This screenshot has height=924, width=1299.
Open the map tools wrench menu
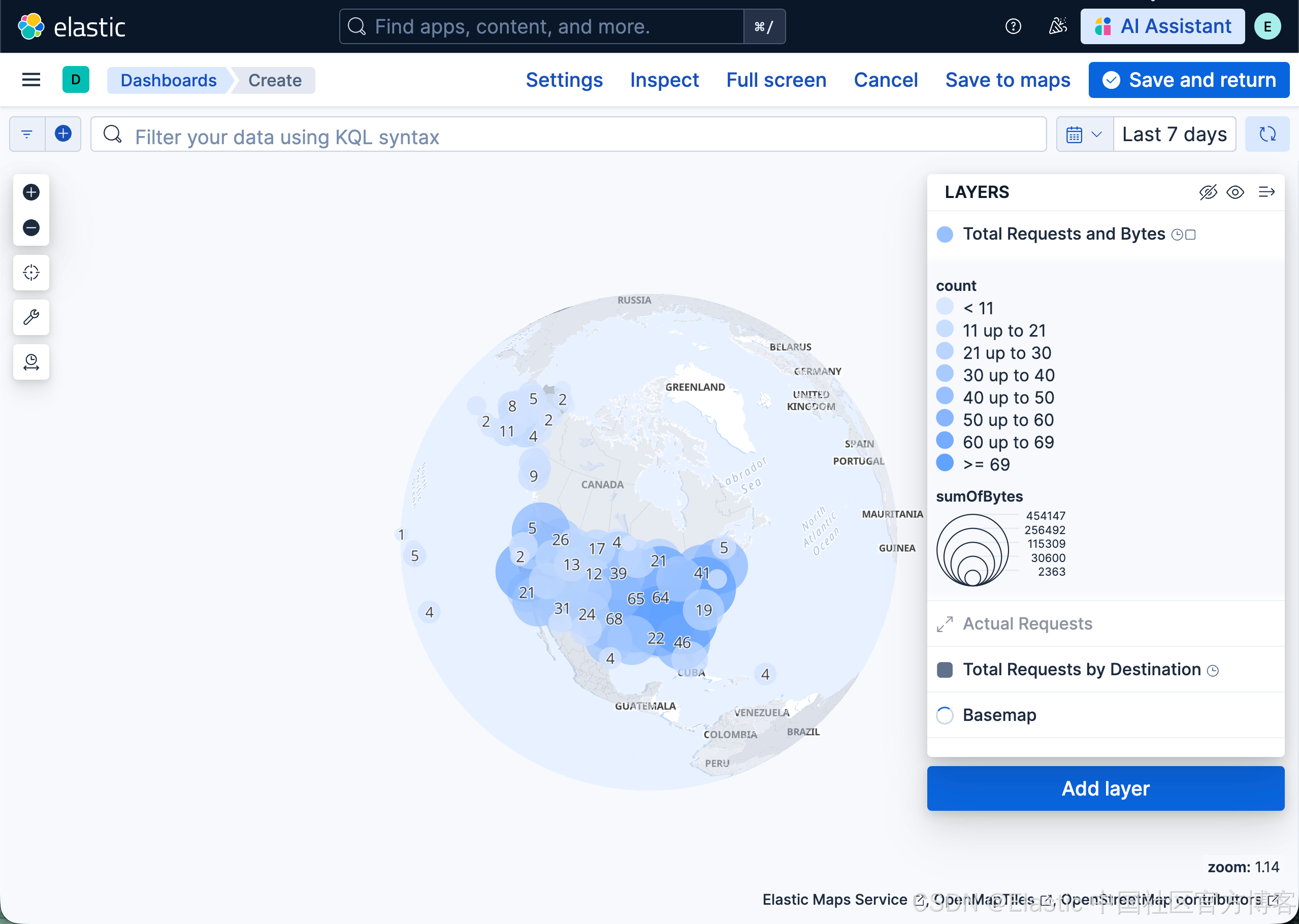(31, 317)
